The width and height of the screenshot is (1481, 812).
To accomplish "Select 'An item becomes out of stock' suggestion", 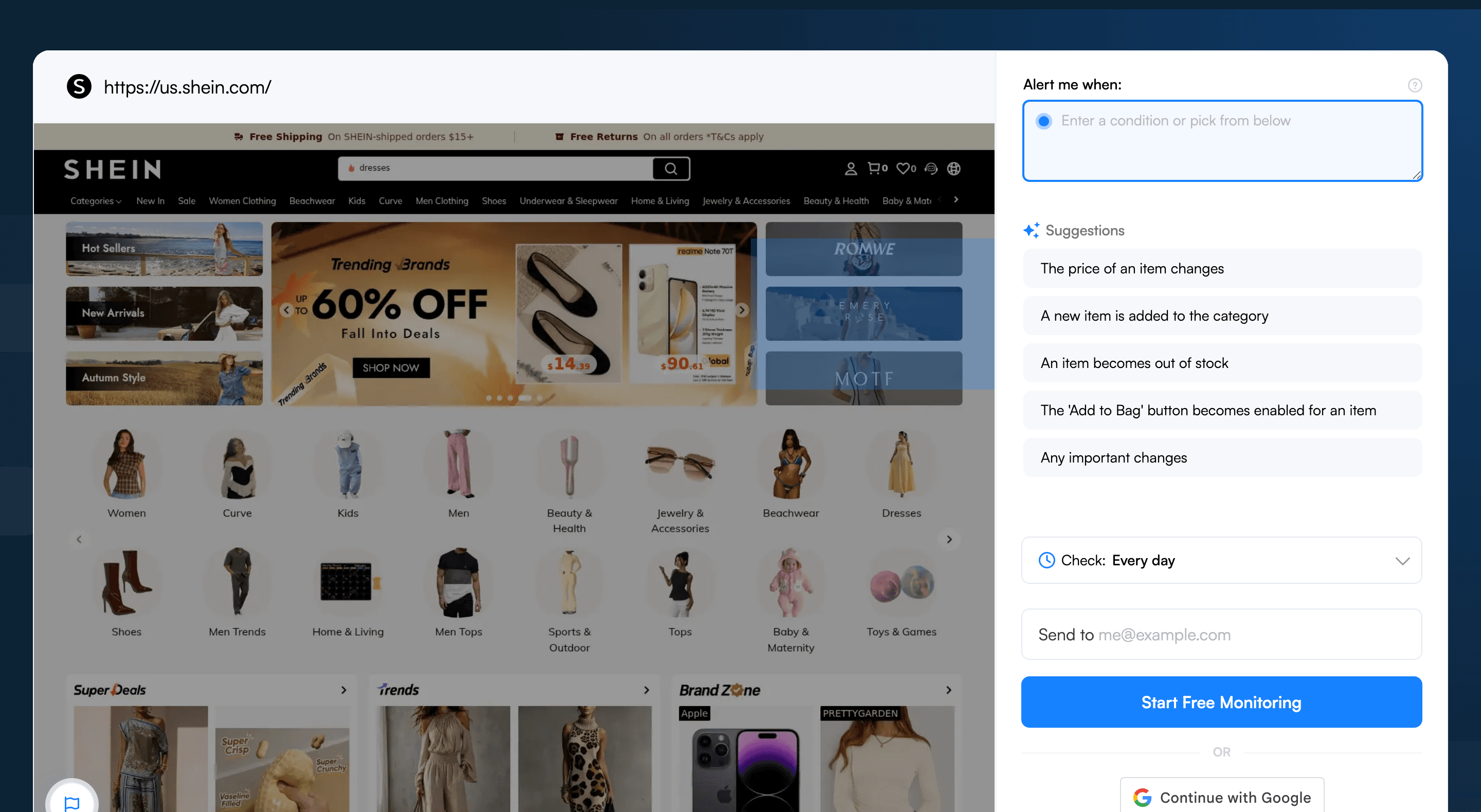I will click(1222, 363).
